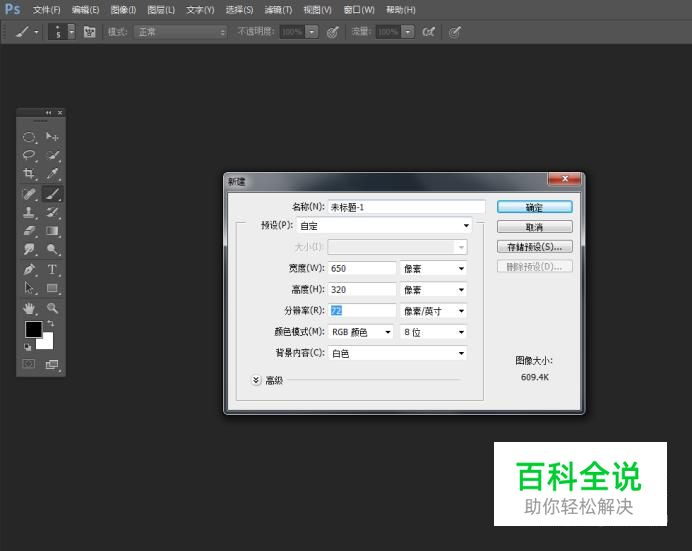The image size is (692, 551).
Task: Toggle pressure for opacity icon
Action: pos(333,32)
